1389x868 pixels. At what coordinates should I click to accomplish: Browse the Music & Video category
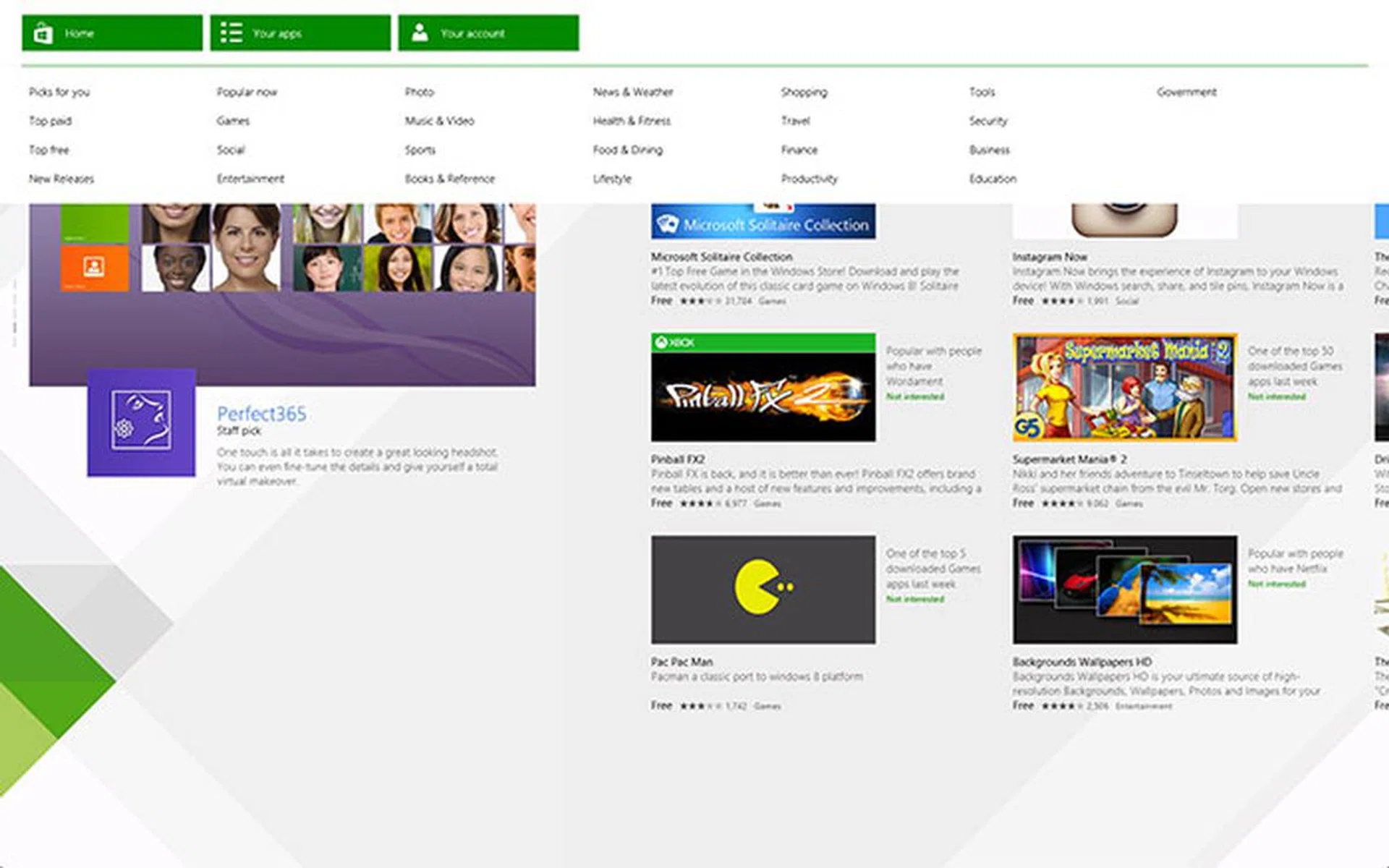439,121
